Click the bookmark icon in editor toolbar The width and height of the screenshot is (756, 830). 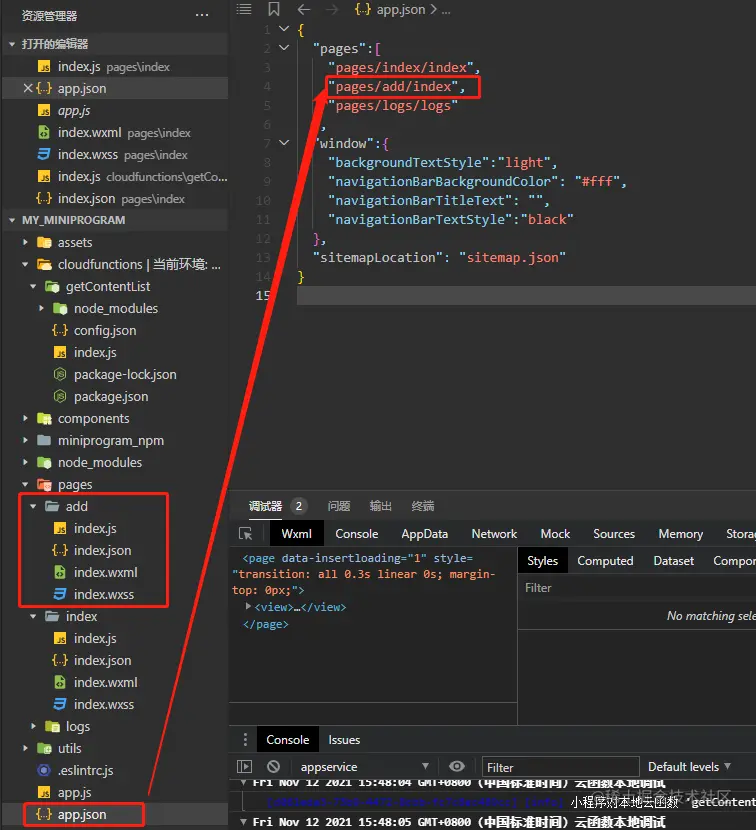(274, 9)
